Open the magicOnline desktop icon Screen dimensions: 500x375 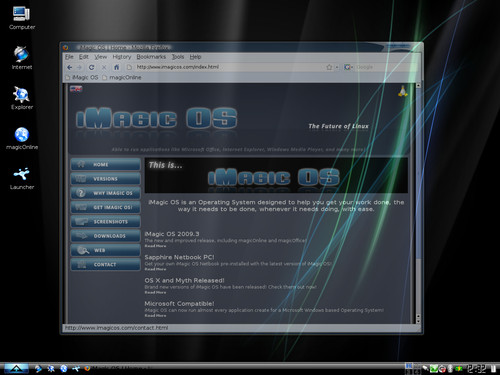[x=22, y=138]
